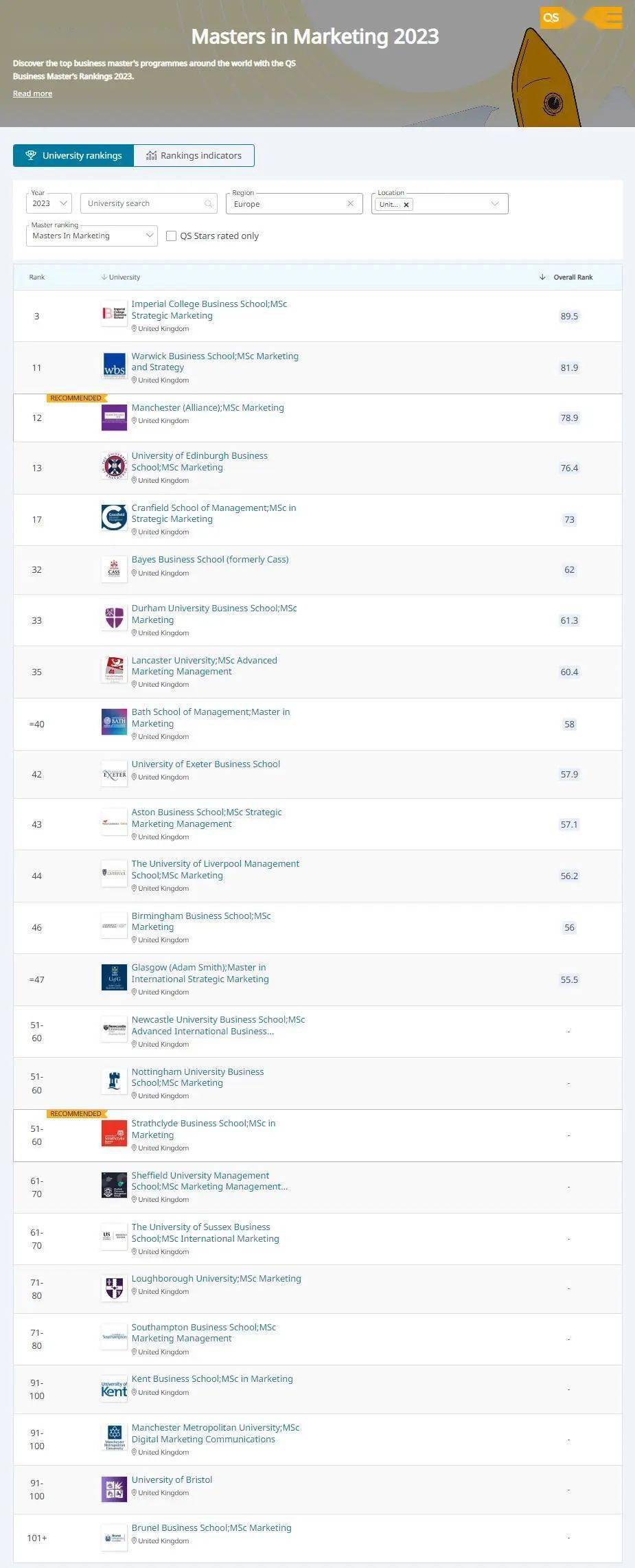This screenshot has height=1568, width=635.
Task: Open the University of Bristol link
Action: click(172, 1479)
